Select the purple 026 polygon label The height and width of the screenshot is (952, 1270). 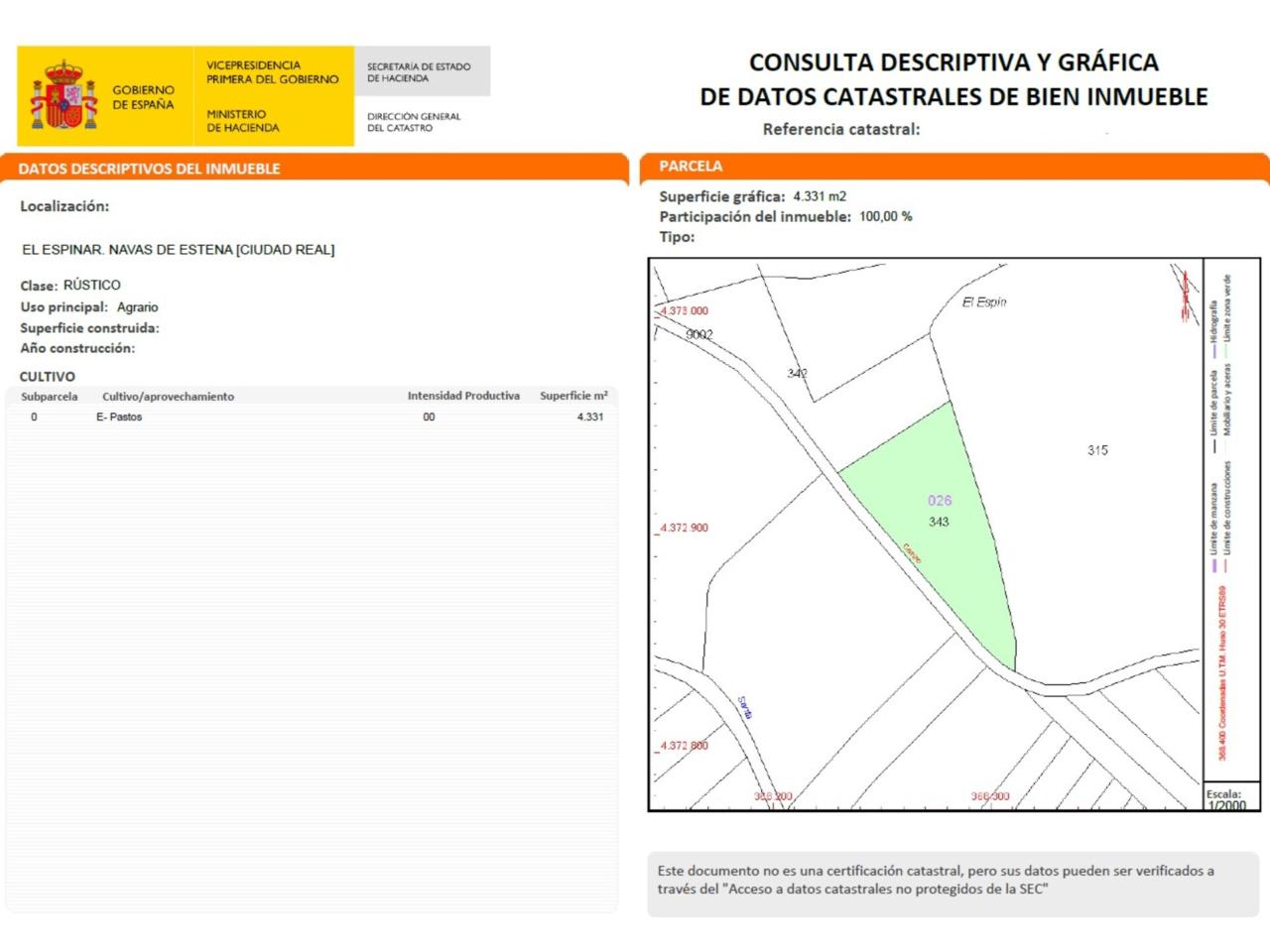939,501
